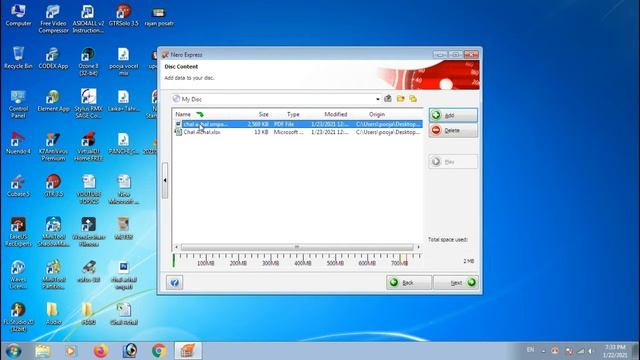
Task: Open Wondershare Filmora desktop icon
Action: [88, 231]
